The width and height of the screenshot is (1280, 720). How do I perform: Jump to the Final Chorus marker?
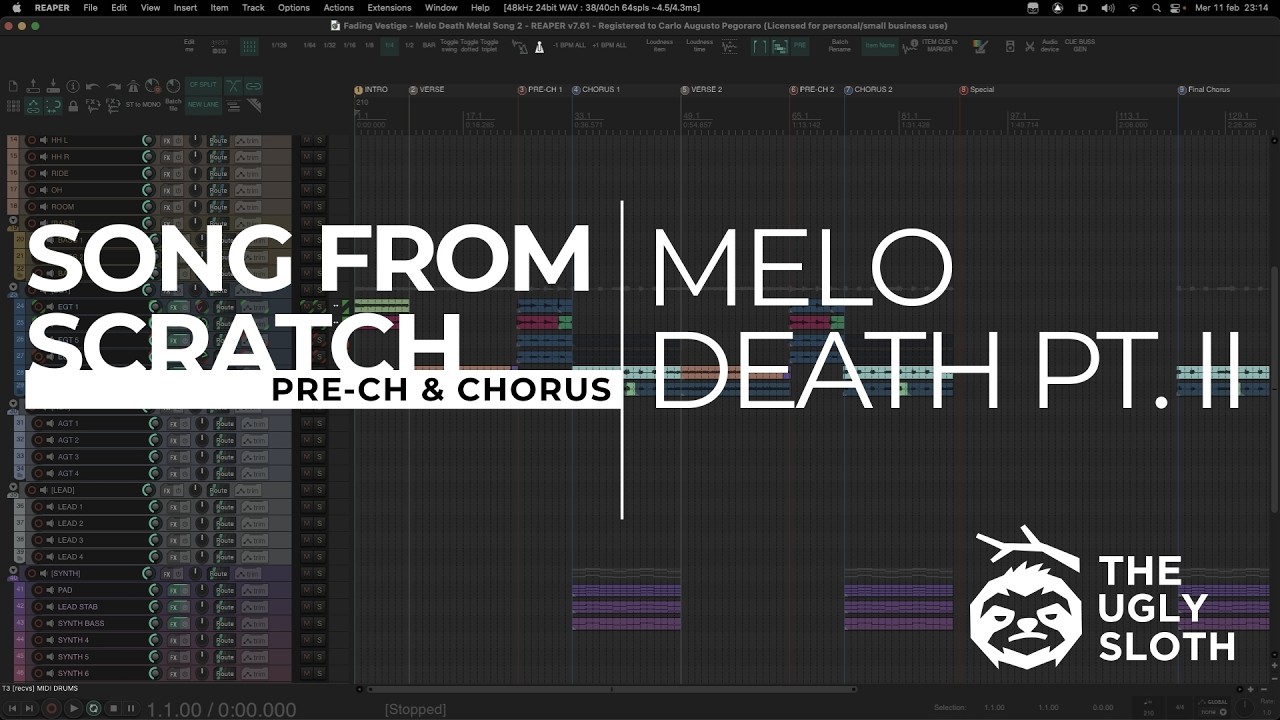click(1204, 90)
